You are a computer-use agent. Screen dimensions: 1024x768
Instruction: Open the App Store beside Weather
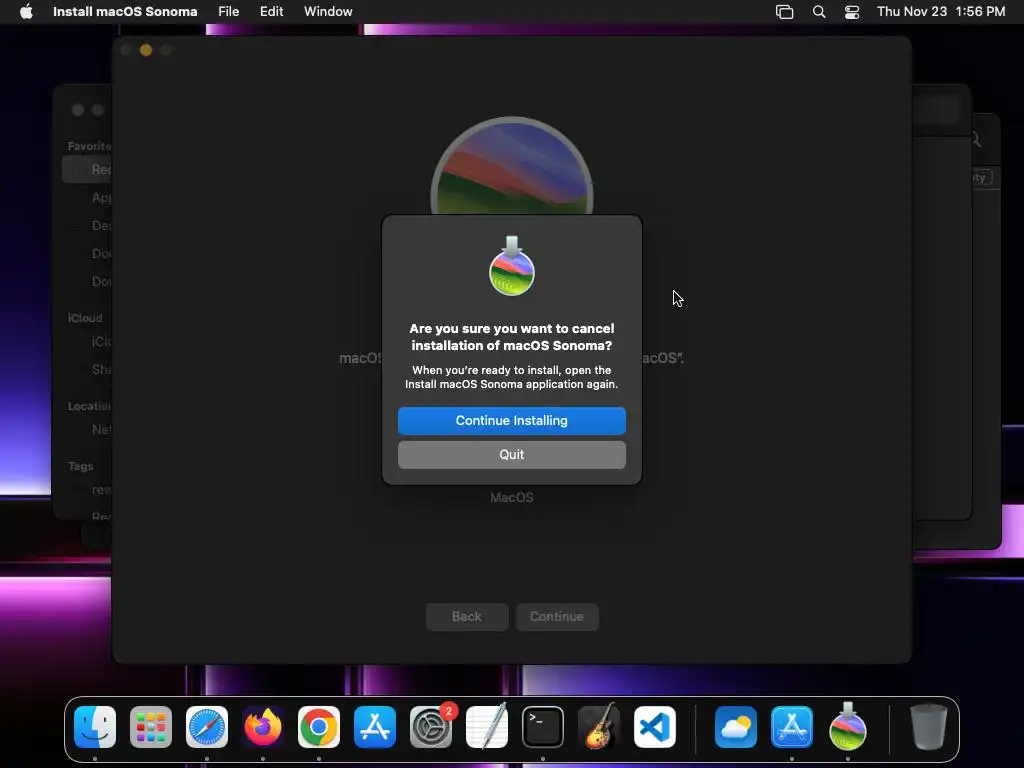(792, 727)
